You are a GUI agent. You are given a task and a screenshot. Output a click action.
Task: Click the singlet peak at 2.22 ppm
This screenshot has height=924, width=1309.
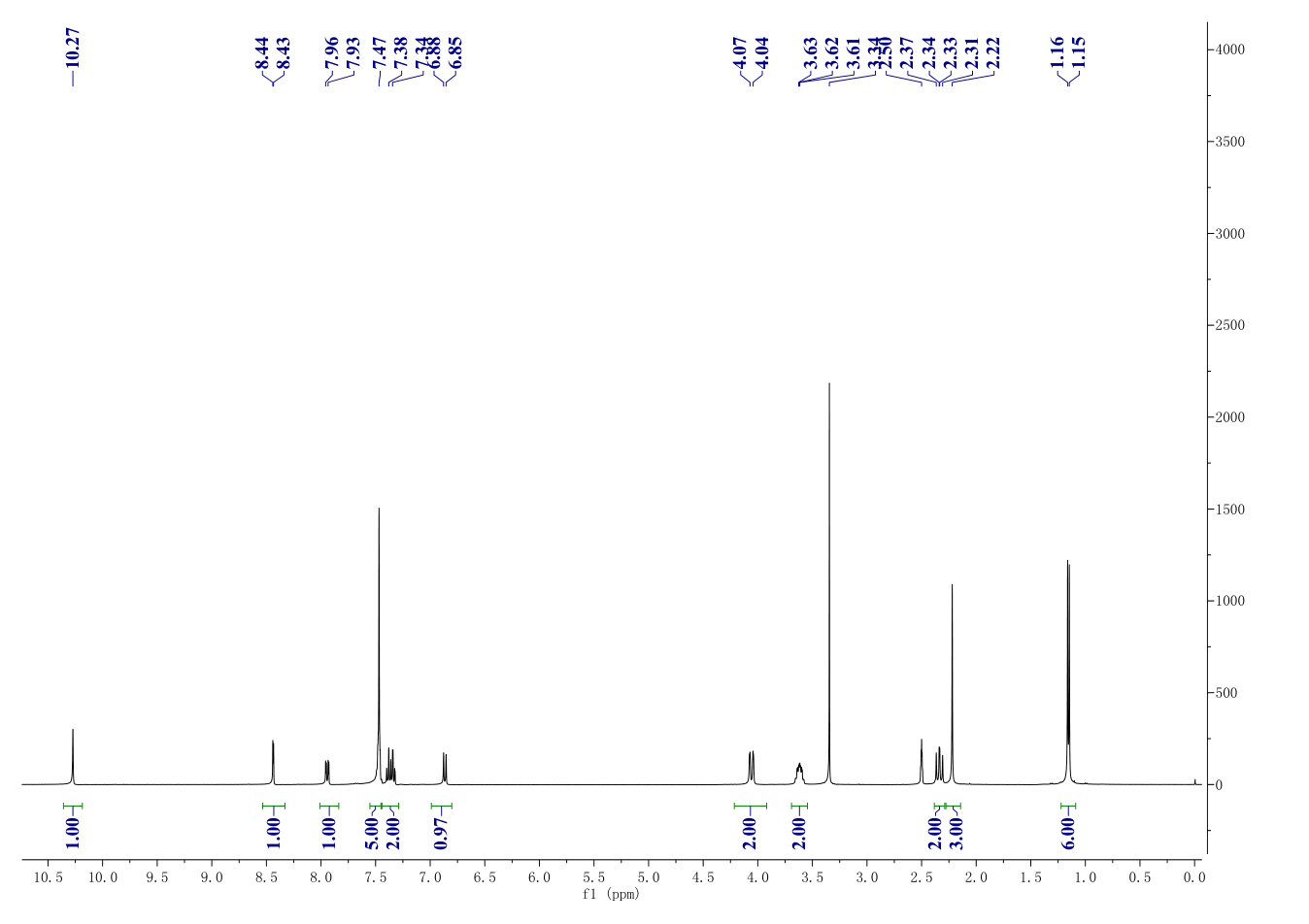point(952,684)
